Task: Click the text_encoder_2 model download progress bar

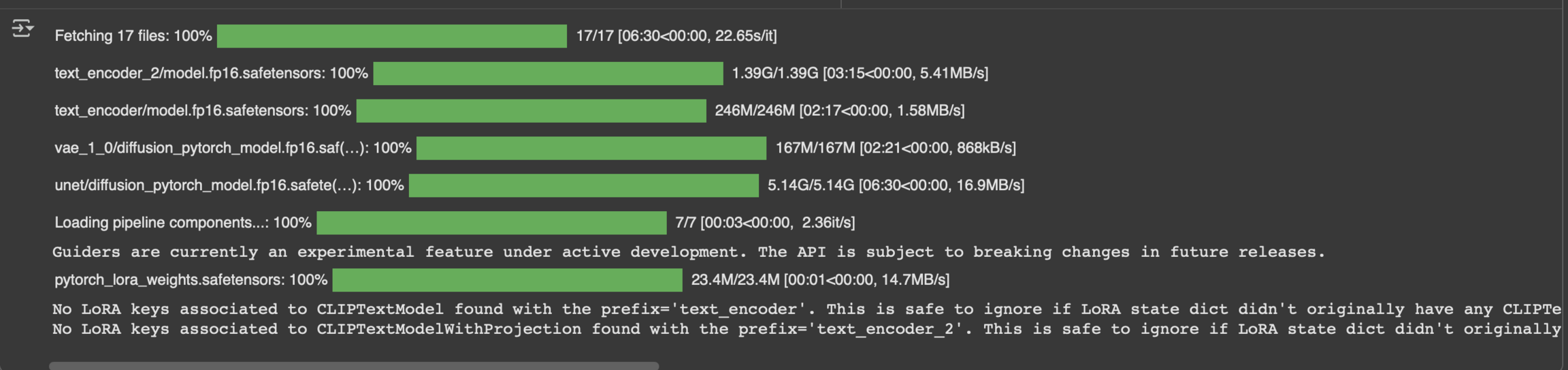Action: pos(548,74)
